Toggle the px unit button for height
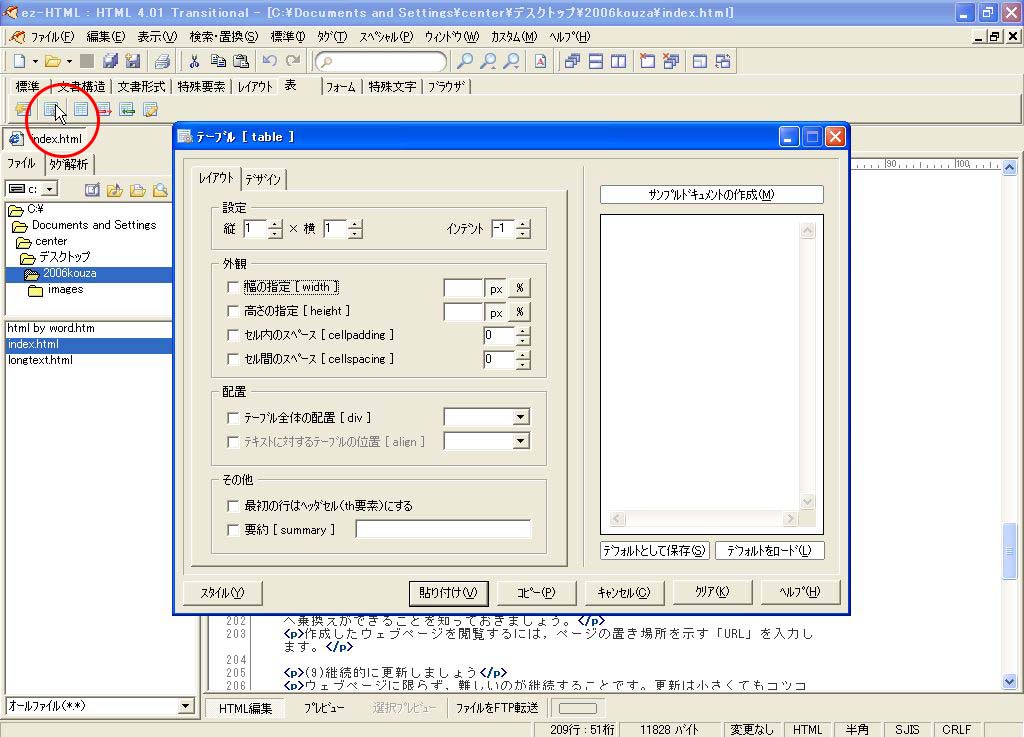Viewport: 1024px width, 737px height. point(496,312)
